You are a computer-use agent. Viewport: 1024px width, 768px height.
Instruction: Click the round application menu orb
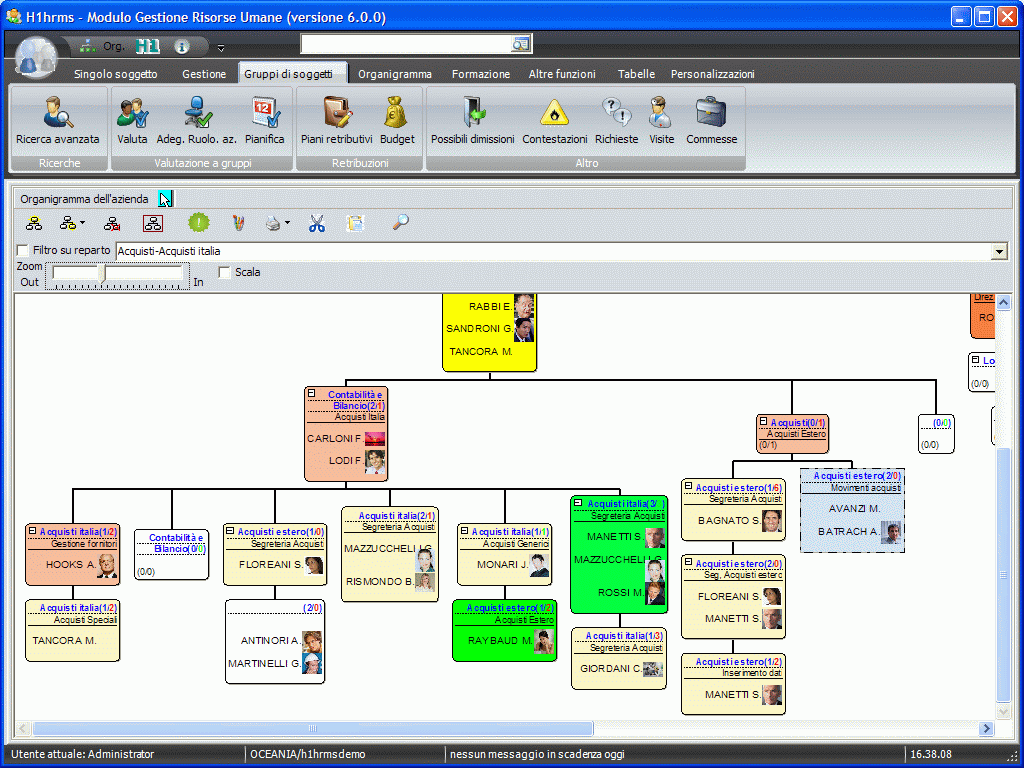point(36,57)
